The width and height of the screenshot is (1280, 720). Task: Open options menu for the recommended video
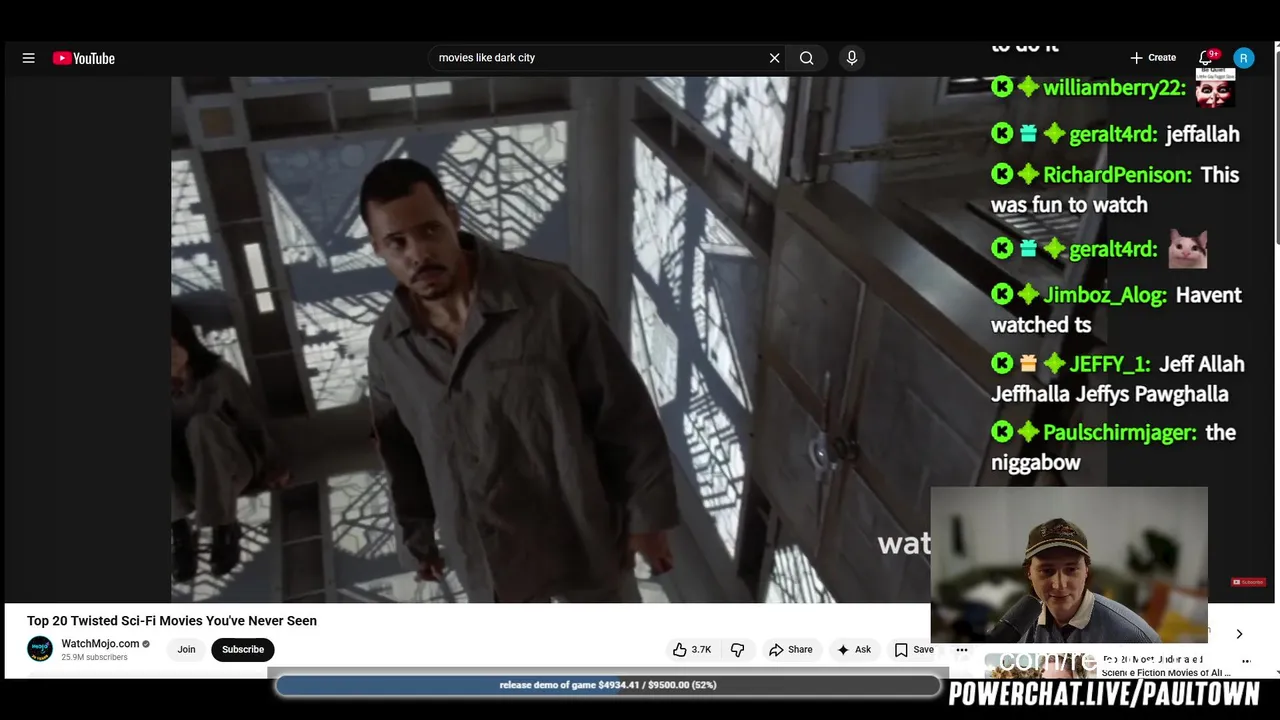point(1246,661)
